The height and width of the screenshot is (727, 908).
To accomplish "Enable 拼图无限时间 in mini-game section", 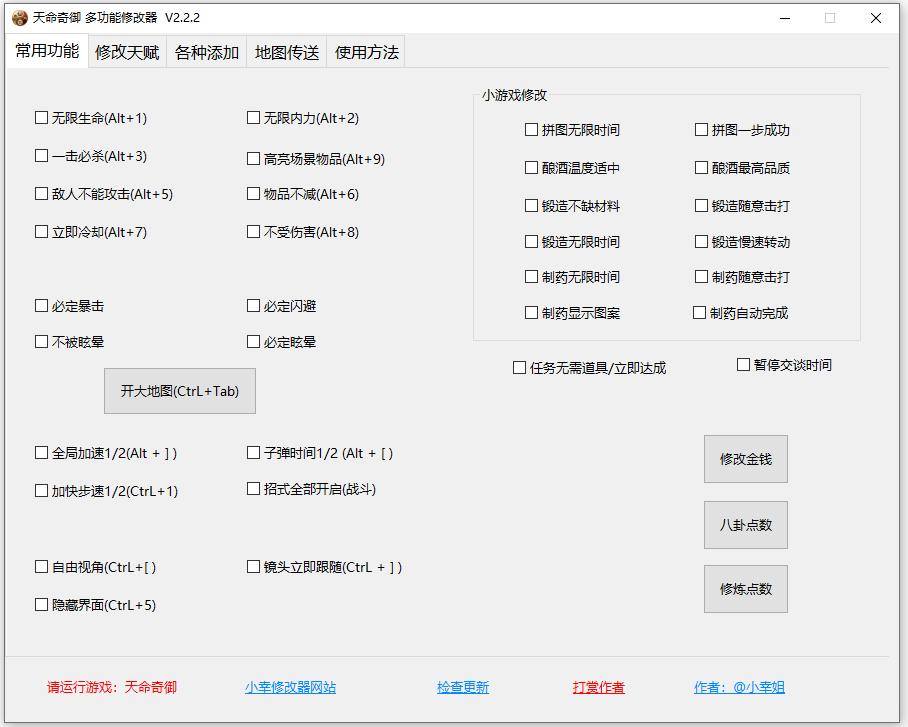I will [x=531, y=129].
